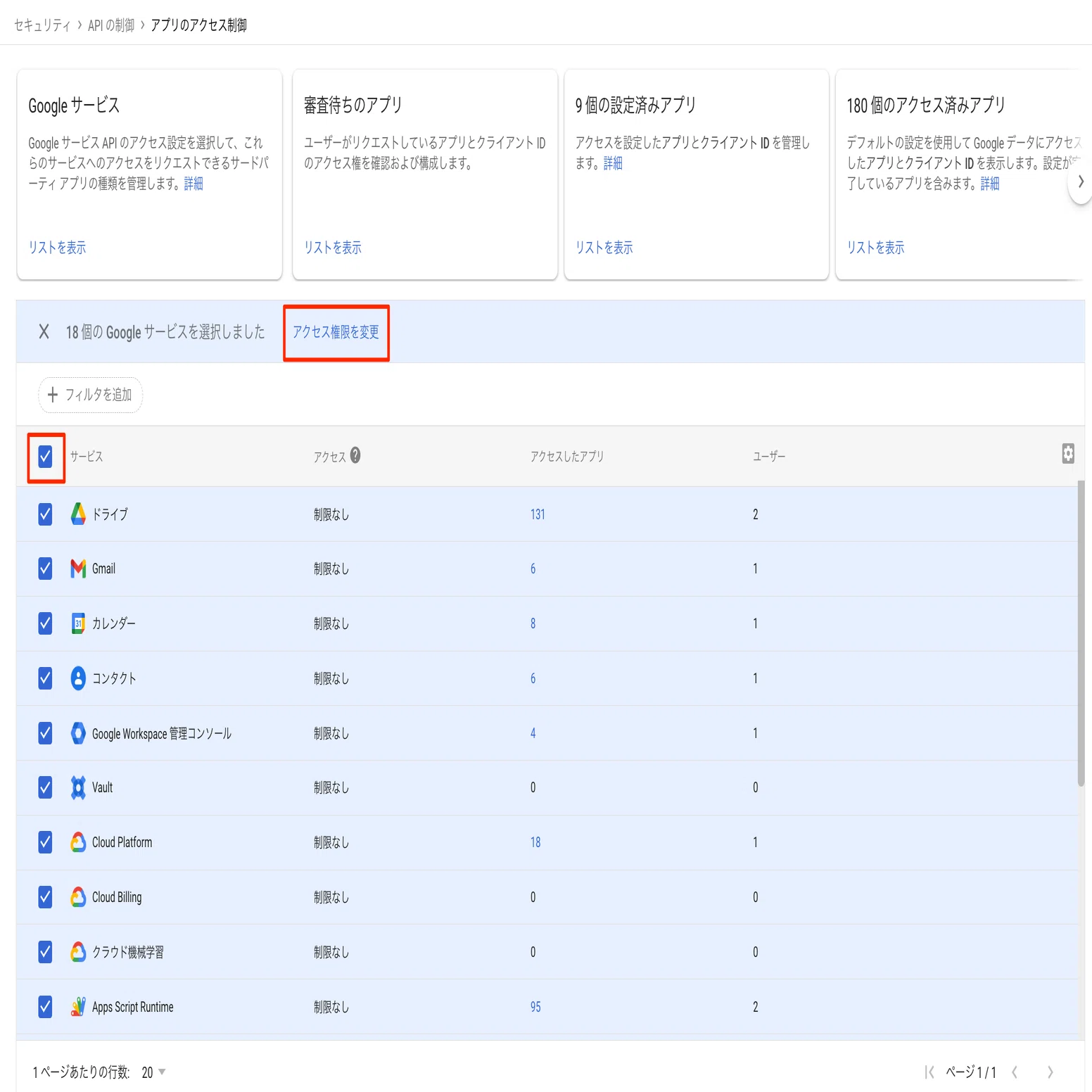Click the Apps Script Runtime icon
Viewport: 1092px width, 1092px height.
[x=78, y=1007]
